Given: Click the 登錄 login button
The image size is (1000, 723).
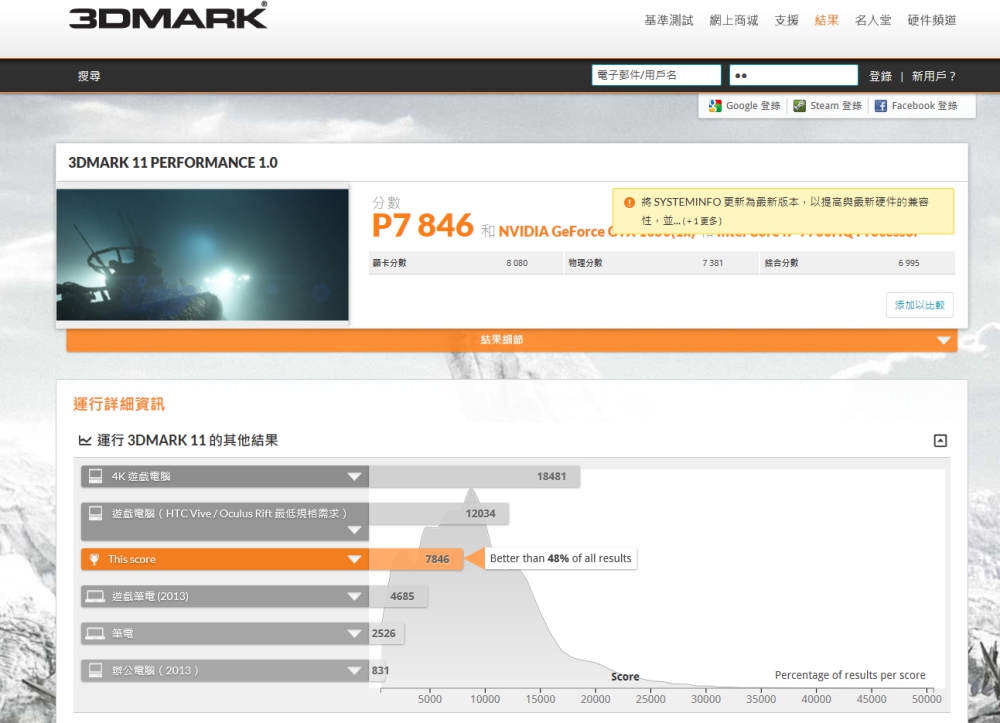Looking at the screenshot, I should [x=880, y=76].
